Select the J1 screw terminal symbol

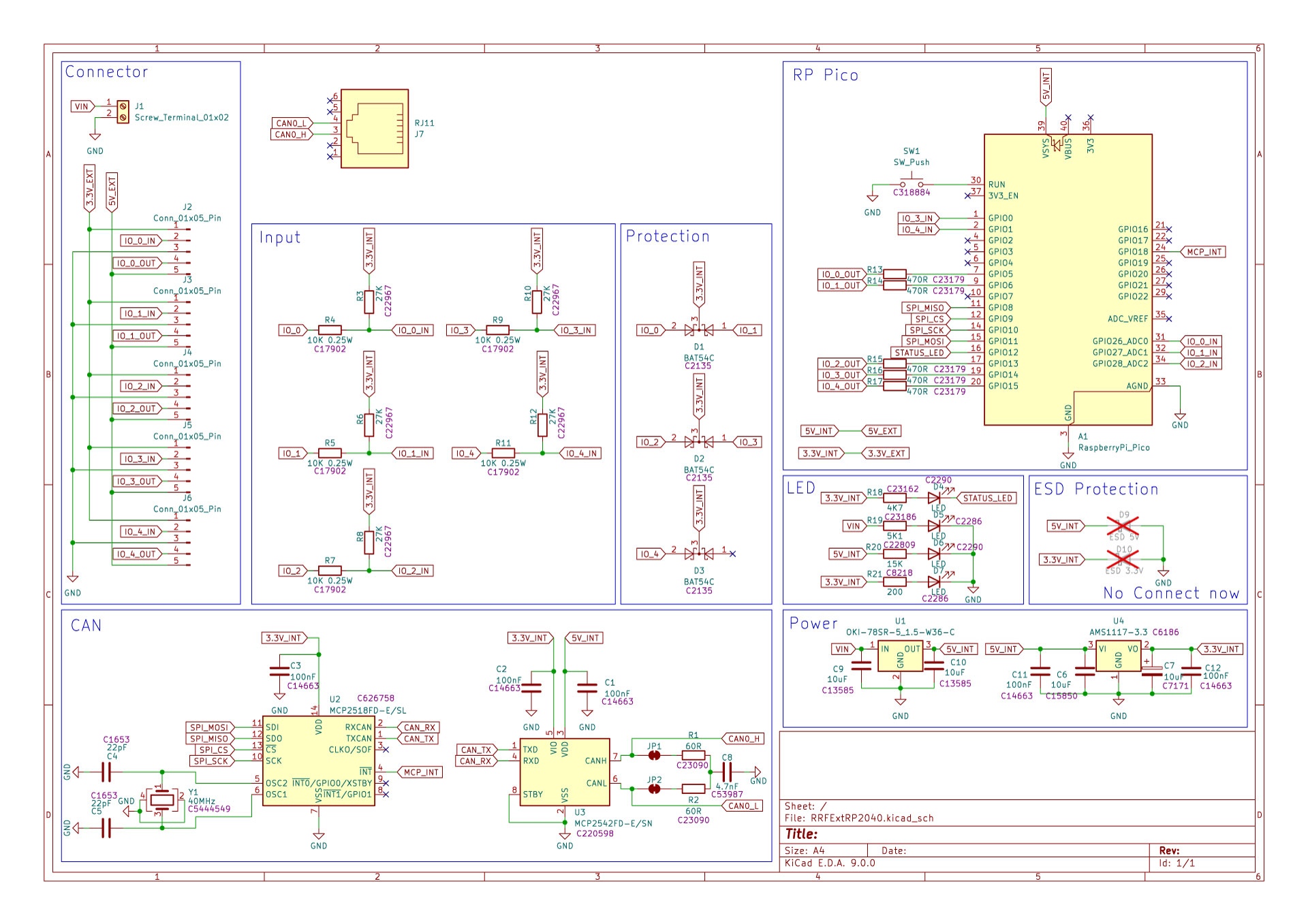[x=123, y=112]
